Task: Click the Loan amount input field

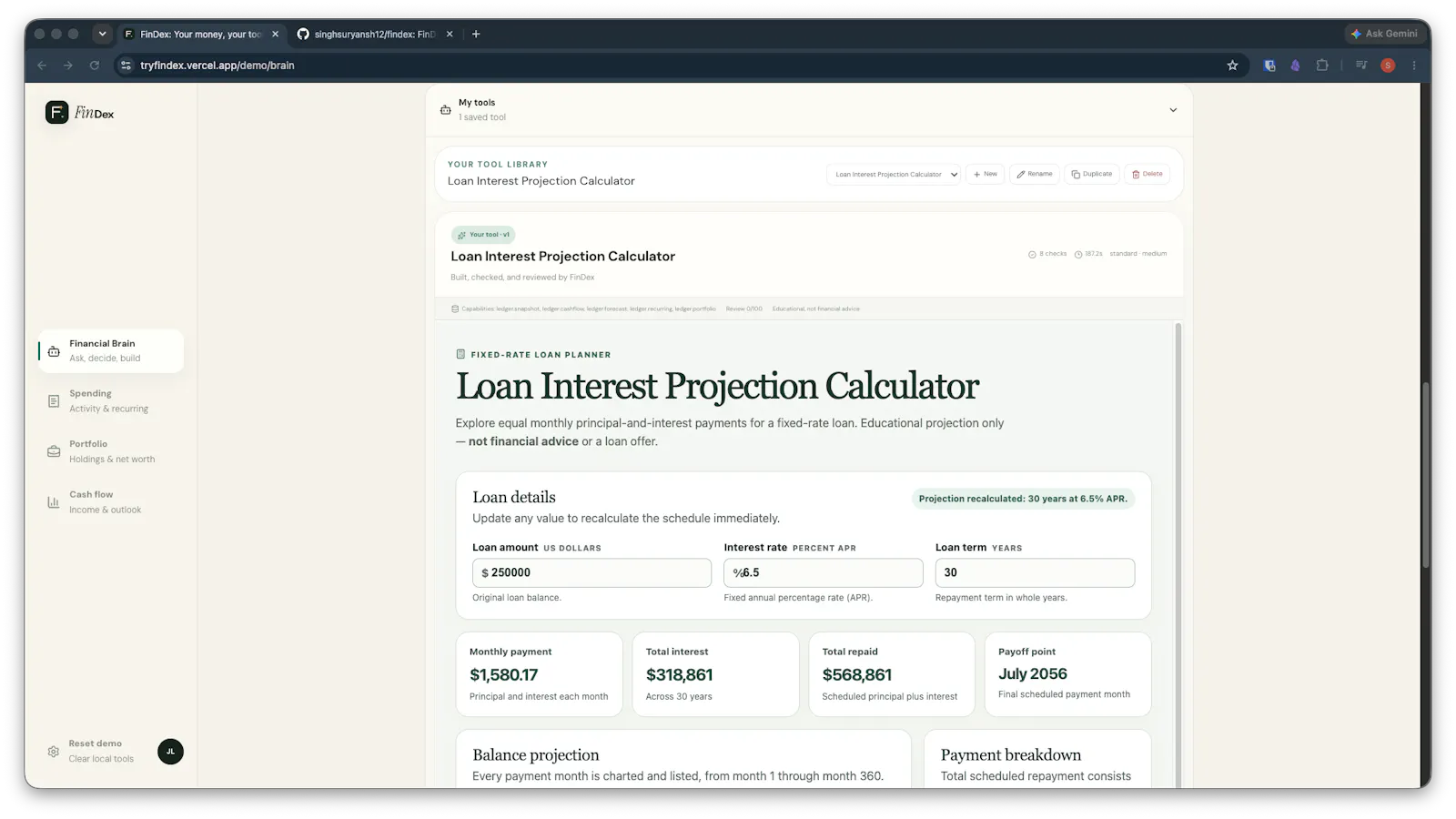Action: tap(591, 572)
